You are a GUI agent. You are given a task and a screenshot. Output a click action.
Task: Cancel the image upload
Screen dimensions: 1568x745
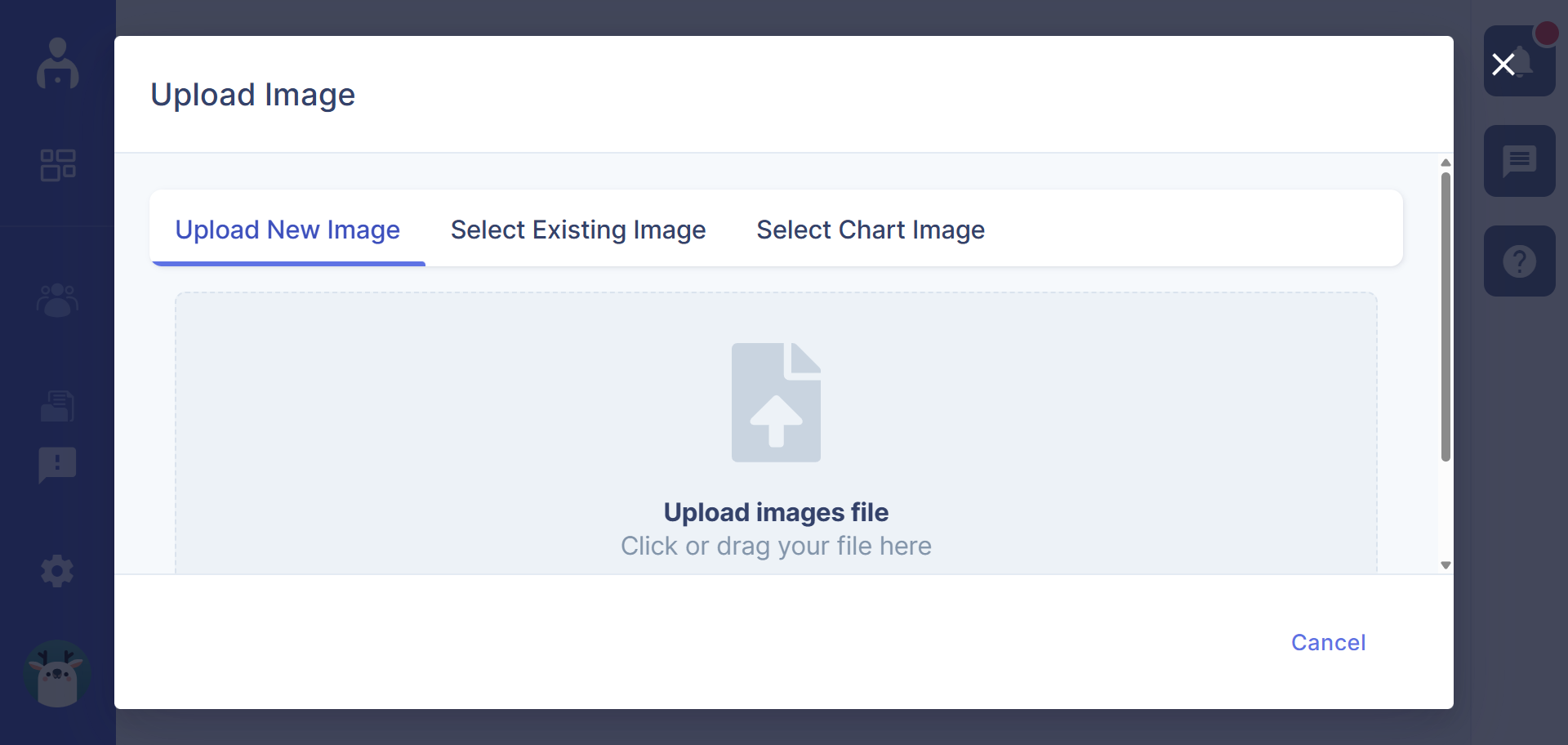pyautogui.click(x=1328, y=643)
